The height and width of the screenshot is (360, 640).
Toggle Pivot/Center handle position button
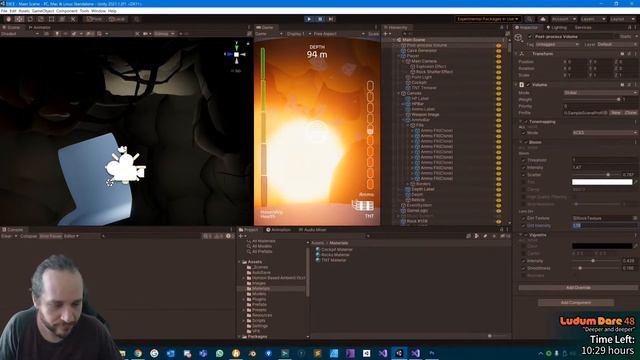[95, 19]
